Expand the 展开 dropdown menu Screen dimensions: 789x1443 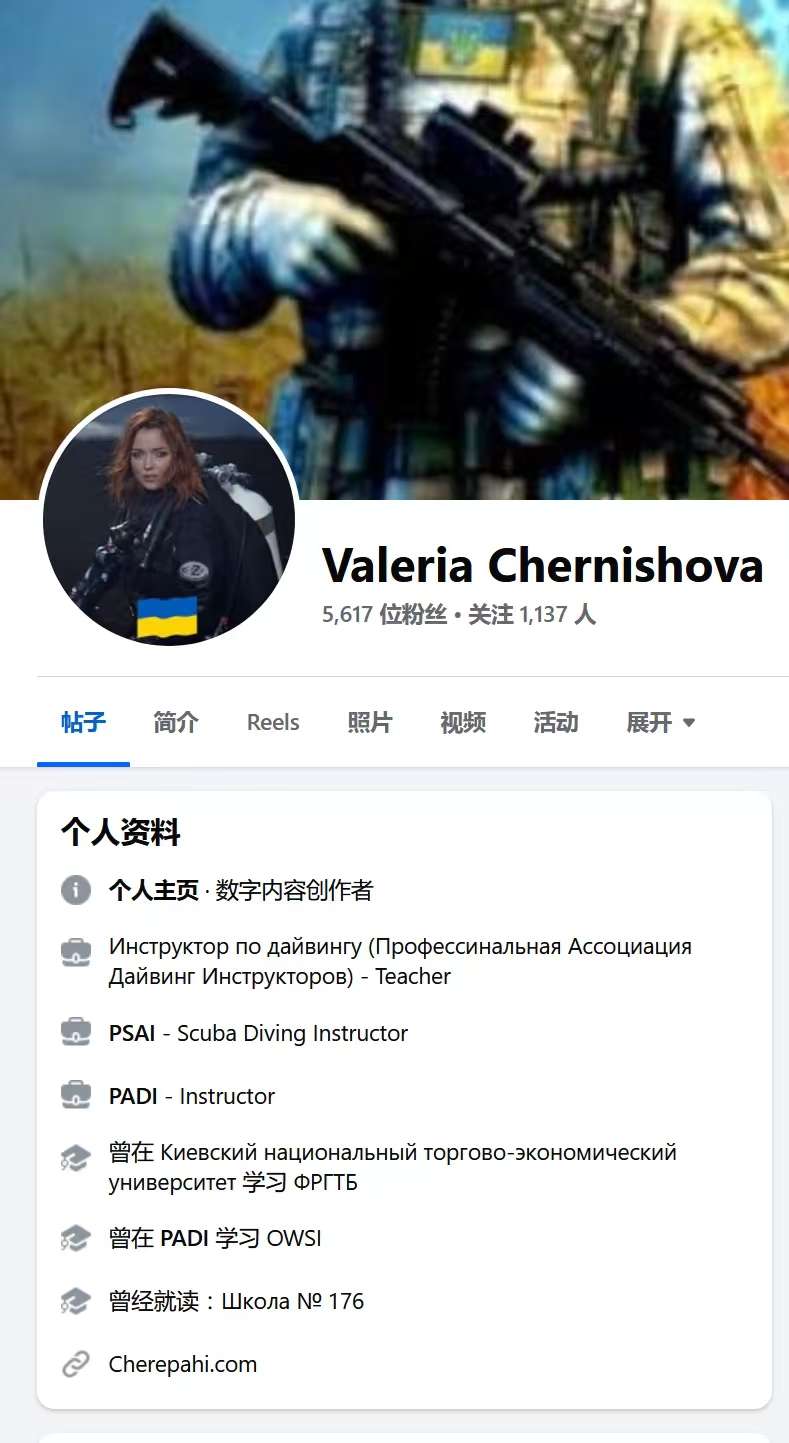tap(661, 722)
